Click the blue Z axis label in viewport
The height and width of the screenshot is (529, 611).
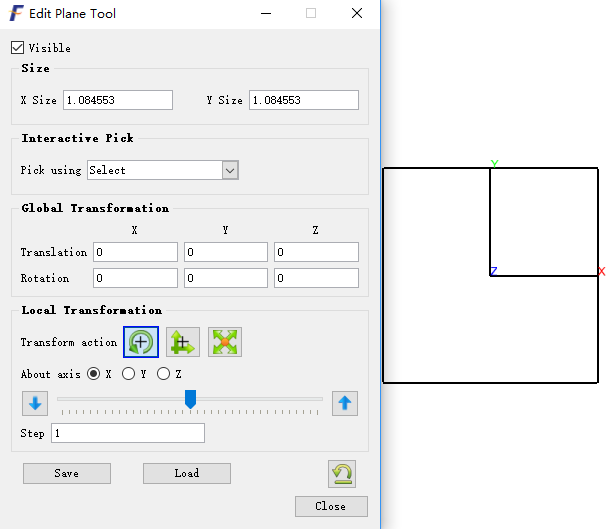tap(494, 271)
